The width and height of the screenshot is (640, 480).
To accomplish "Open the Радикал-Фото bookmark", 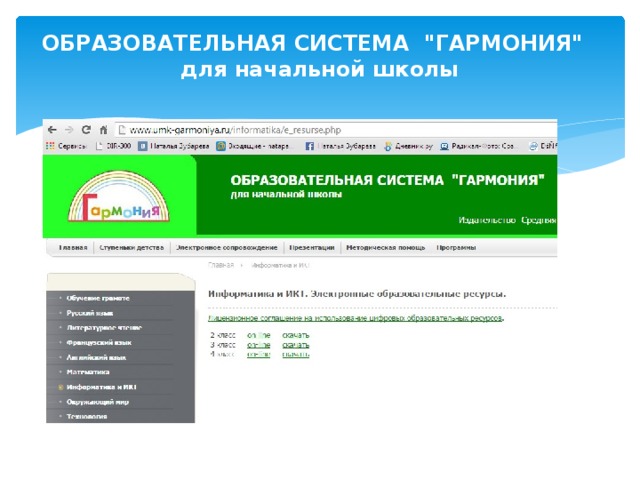I will pyautogui.click(x=477, y=146).
